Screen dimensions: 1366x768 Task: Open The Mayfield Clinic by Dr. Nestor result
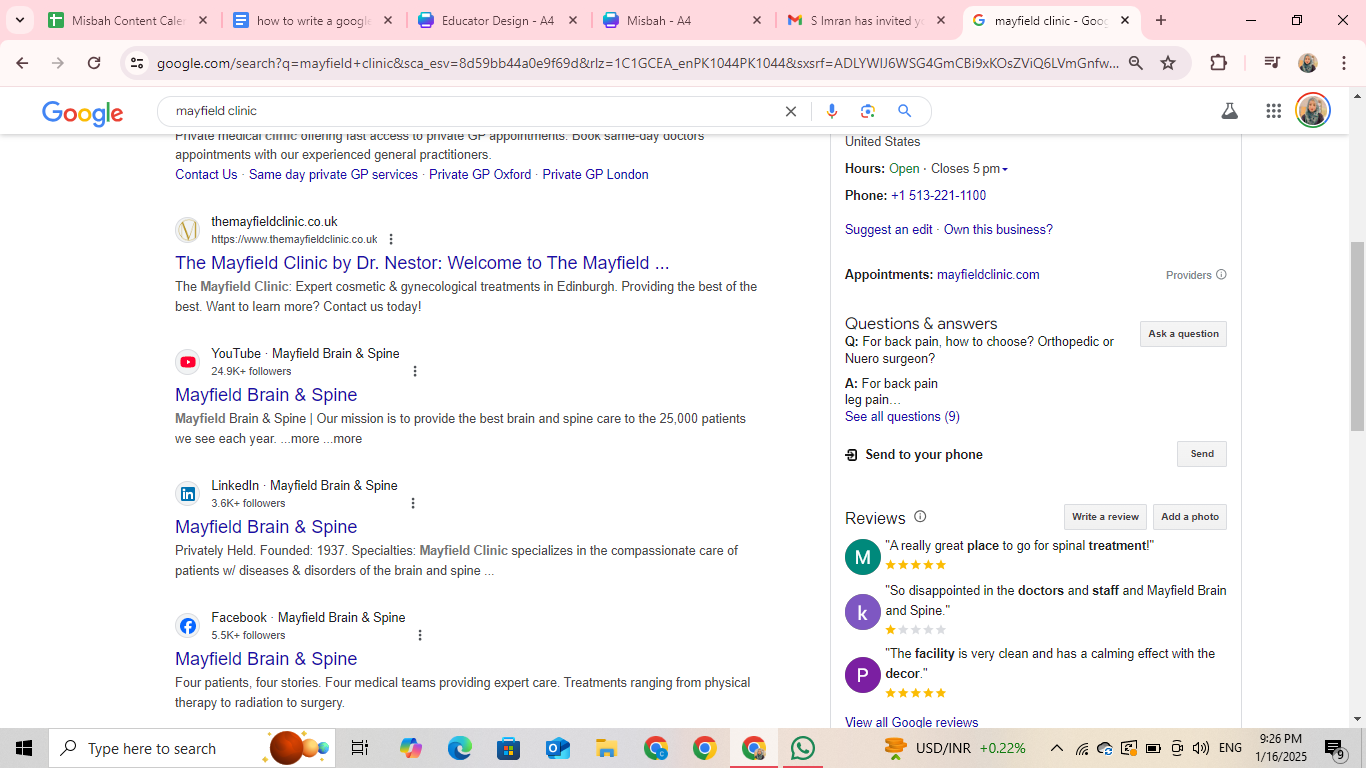point(422,263)
